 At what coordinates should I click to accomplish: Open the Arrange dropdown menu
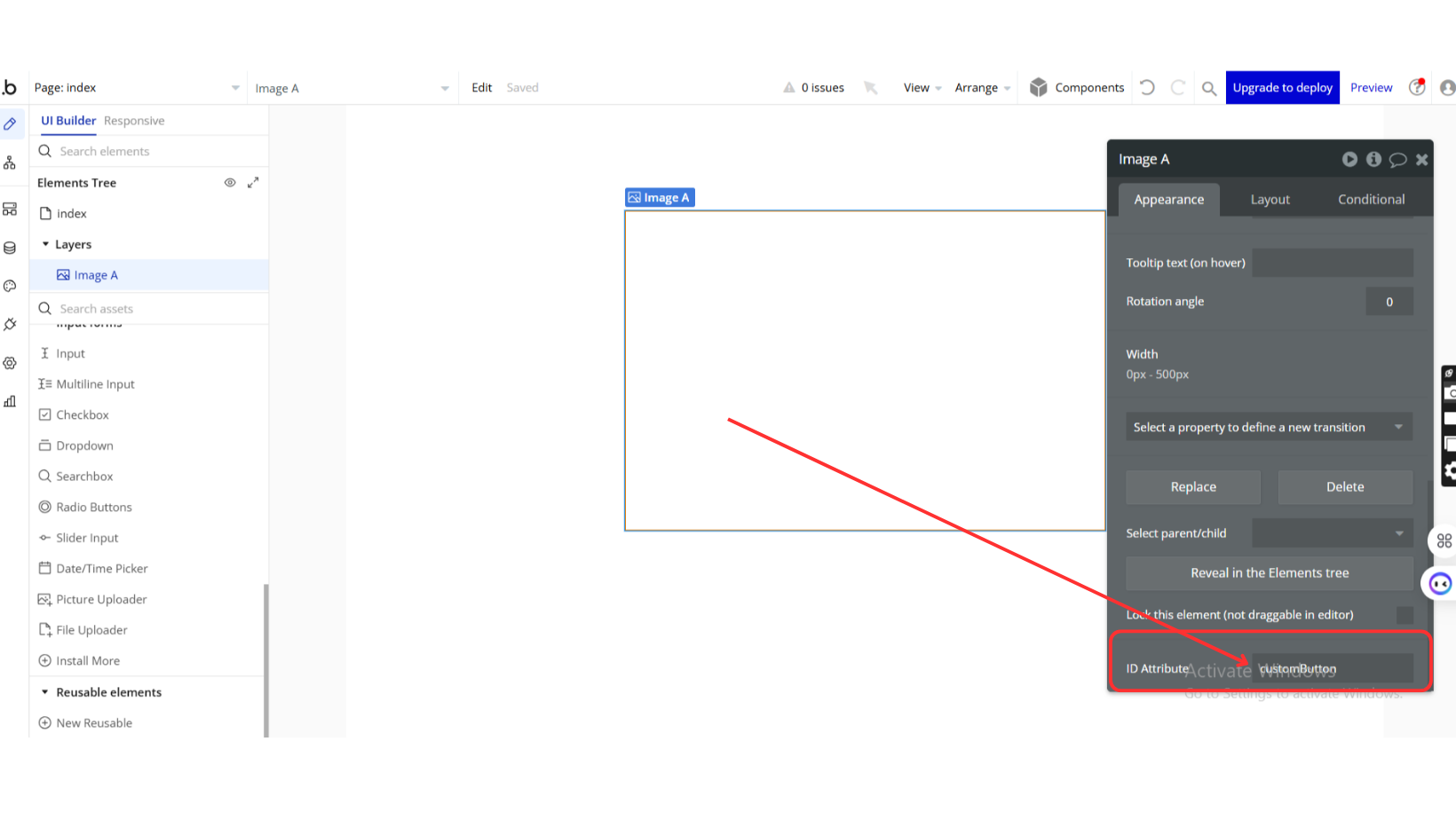[983, 88]
